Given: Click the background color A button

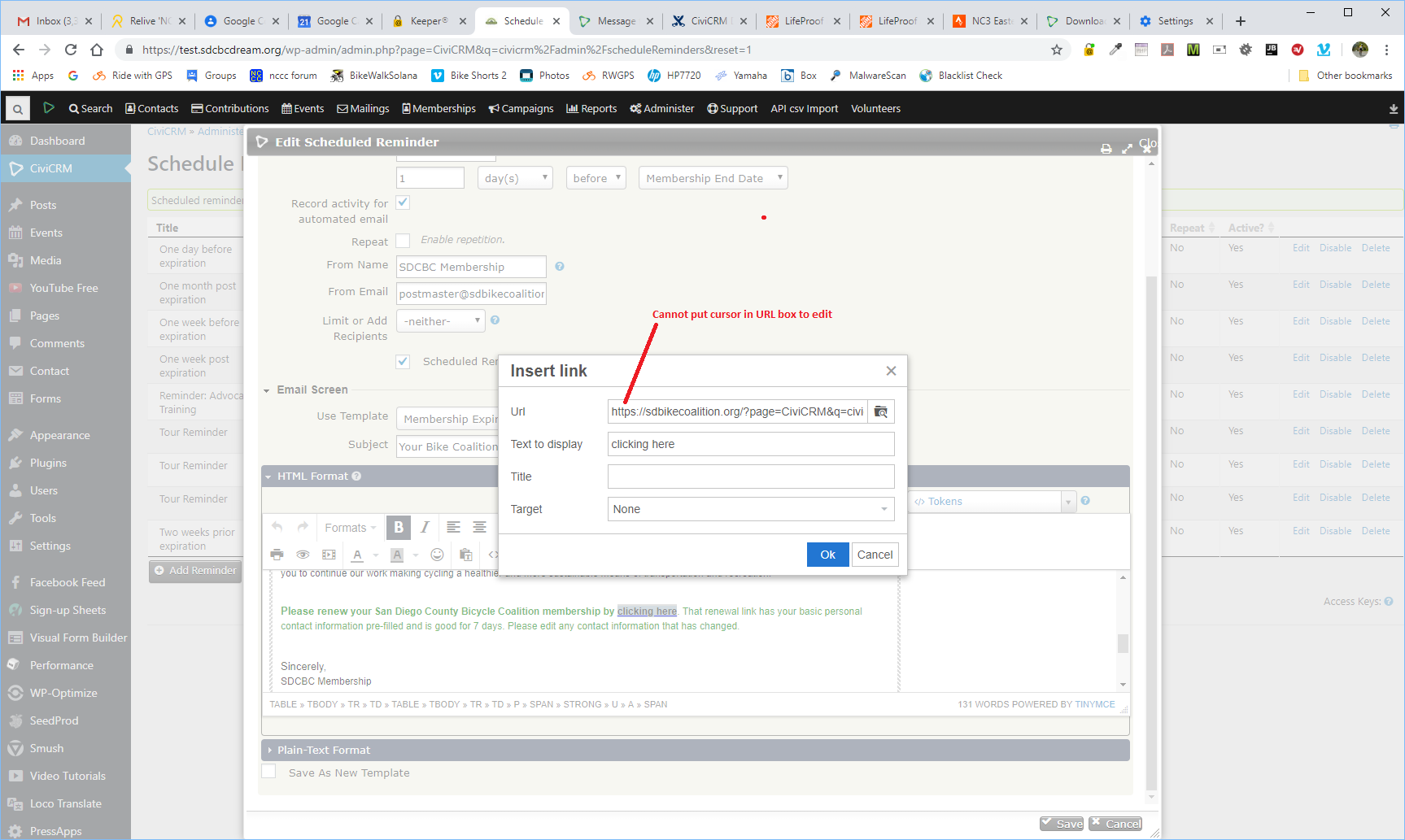Looking at the screenshot, I should [x=397, y=555].
